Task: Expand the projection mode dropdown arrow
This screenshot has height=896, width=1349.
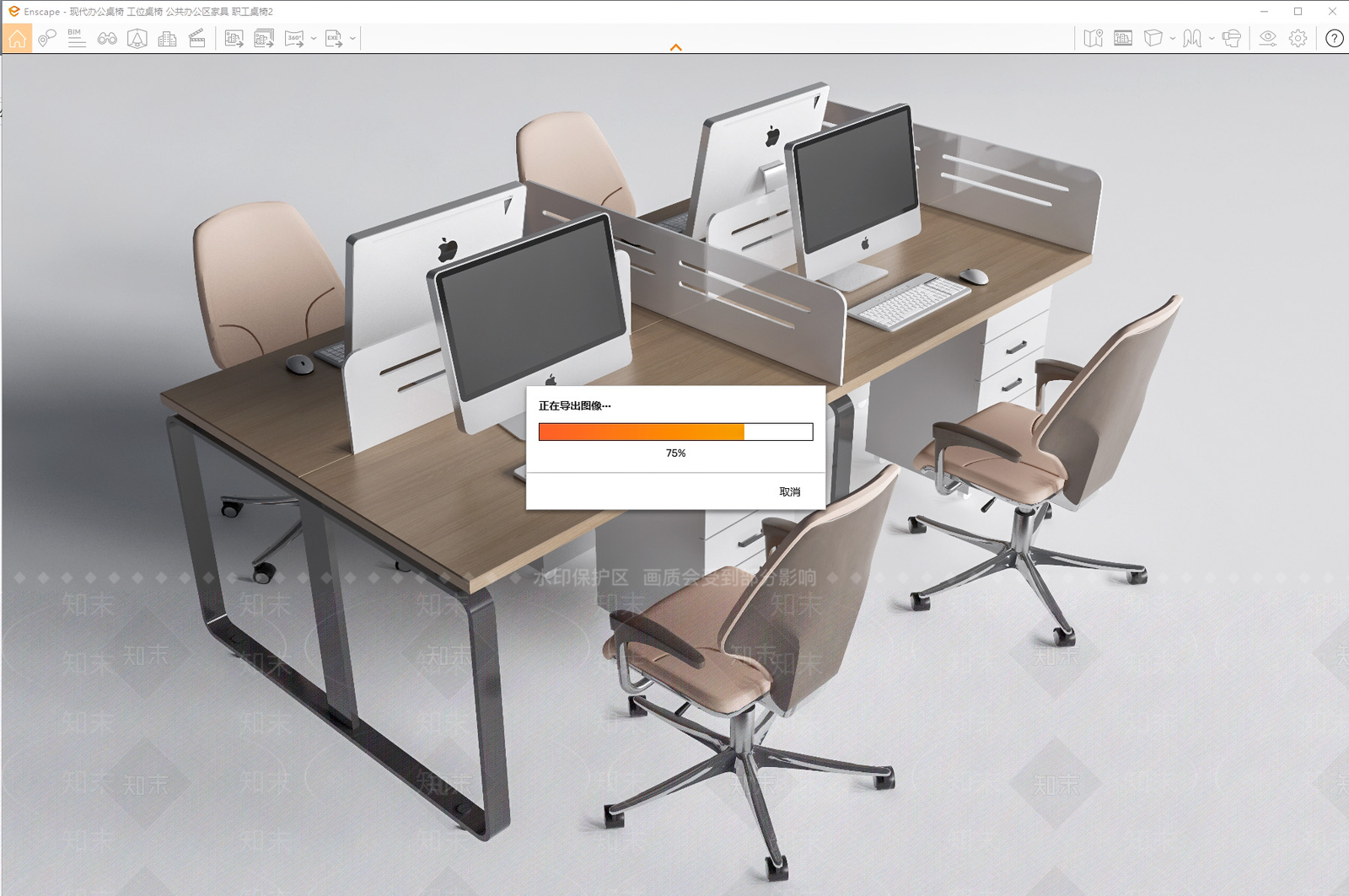Action: tap(1173, 38)
